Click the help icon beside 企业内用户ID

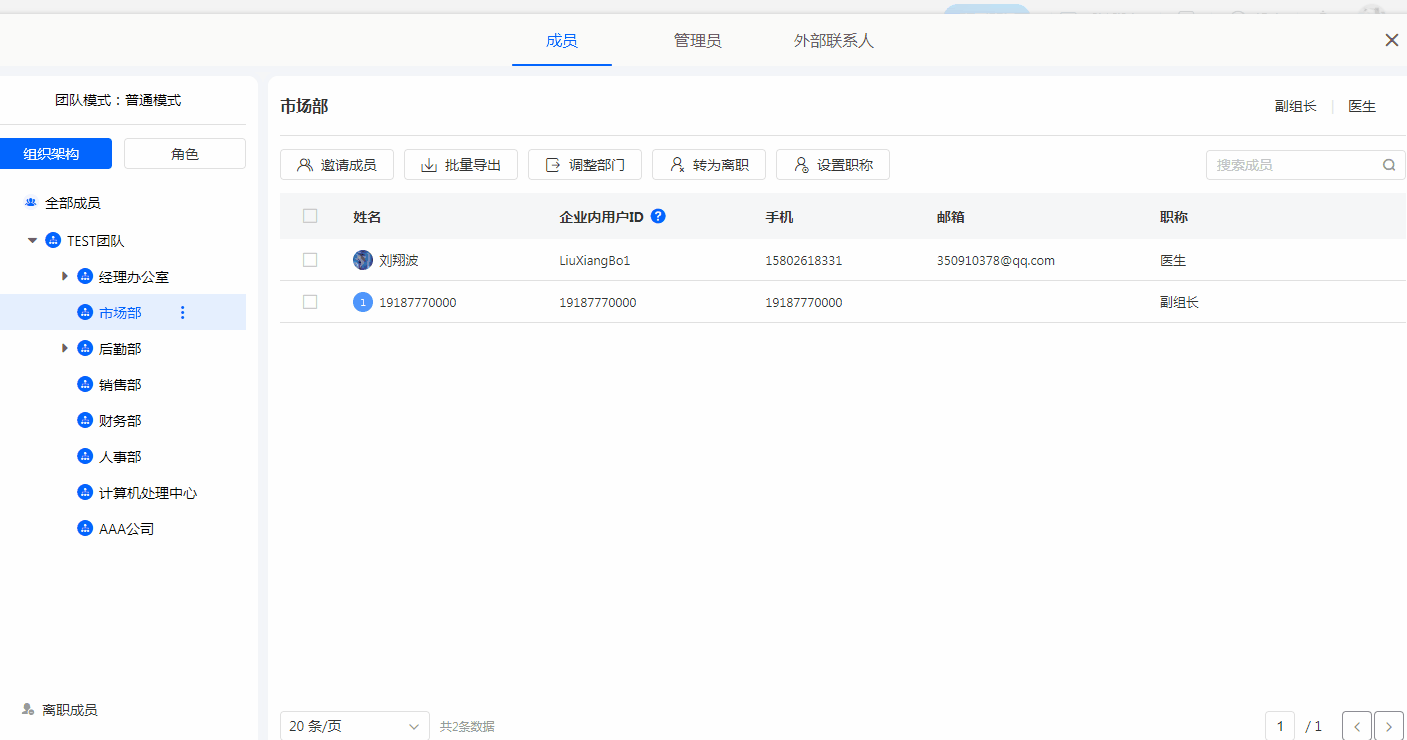point(658,216)
